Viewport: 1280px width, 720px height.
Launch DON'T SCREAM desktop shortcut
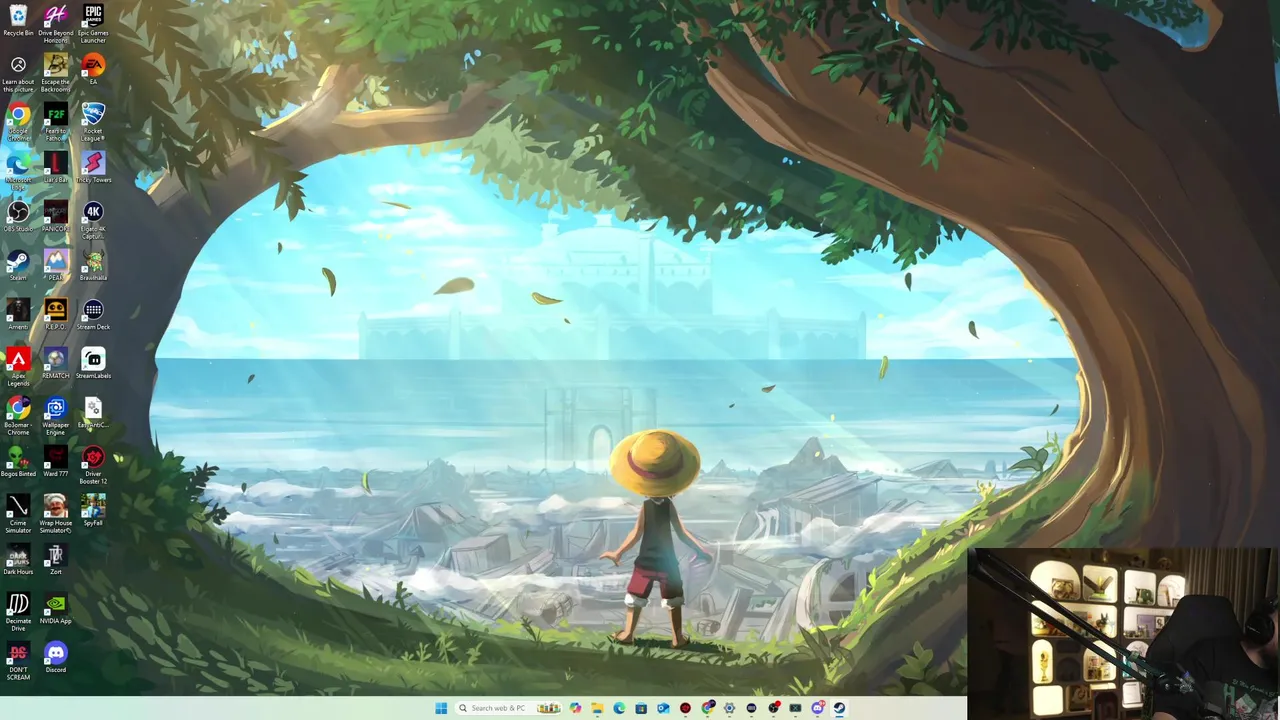18,660
